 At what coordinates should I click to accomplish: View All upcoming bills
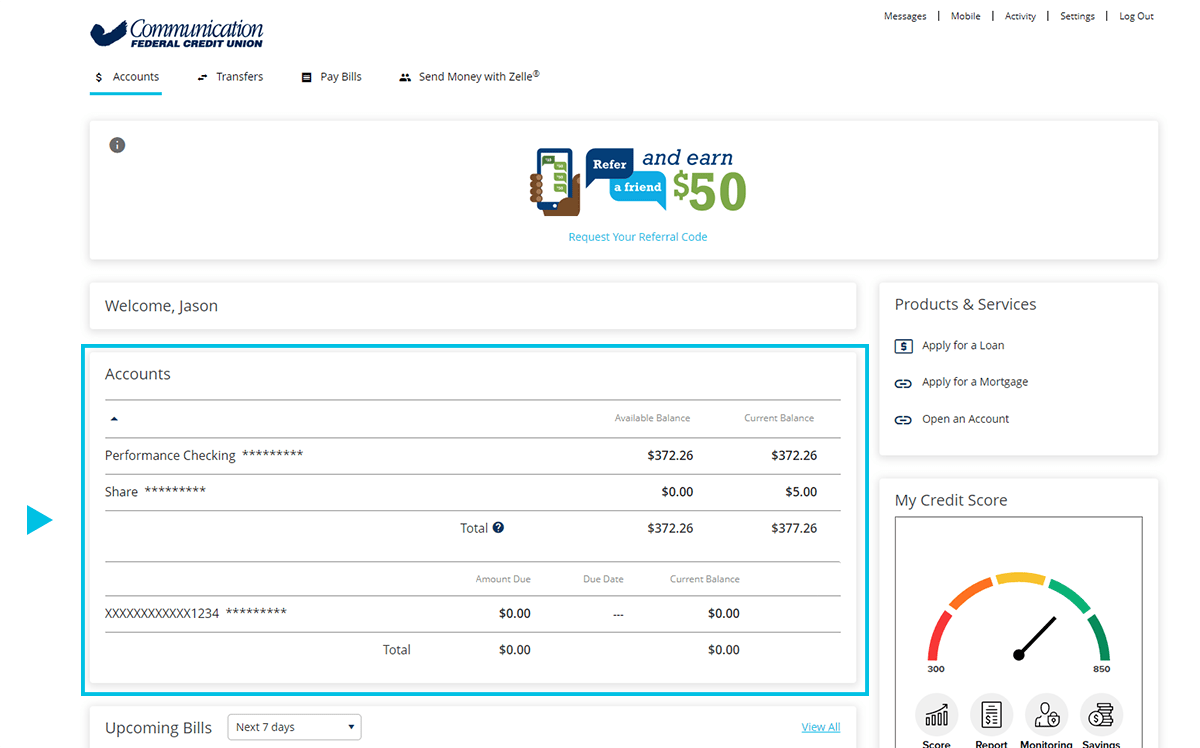(x=820, y=727)
